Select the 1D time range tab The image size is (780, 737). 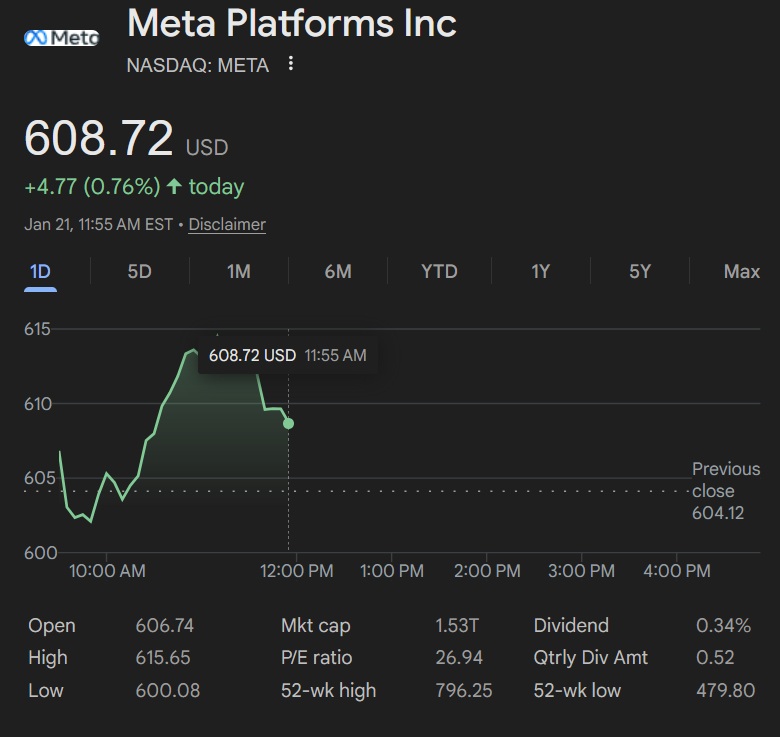40,271
